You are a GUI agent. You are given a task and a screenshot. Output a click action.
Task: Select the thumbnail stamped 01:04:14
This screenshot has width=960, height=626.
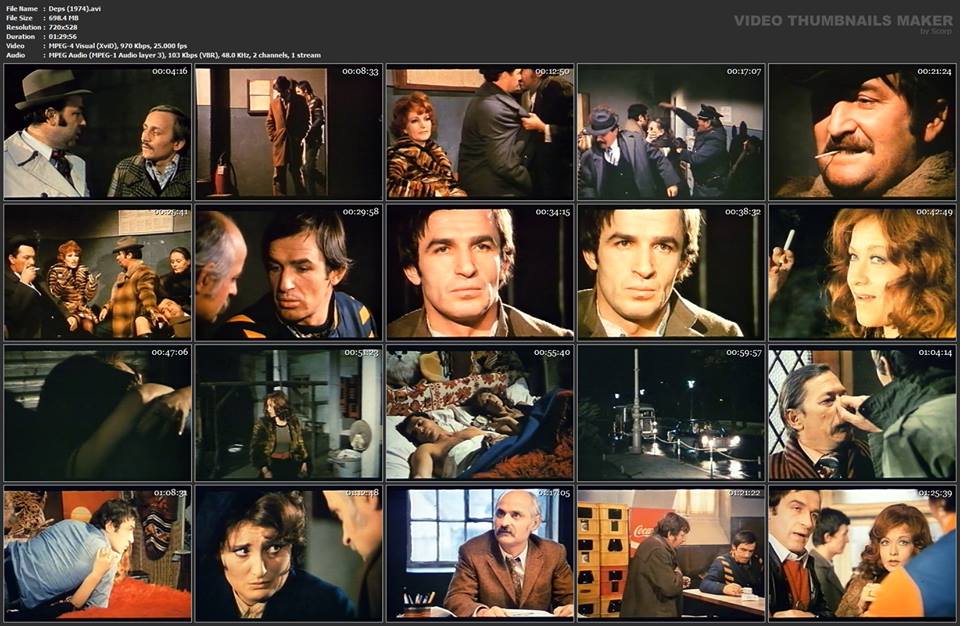pyautogui.click(x=862, y=413)
